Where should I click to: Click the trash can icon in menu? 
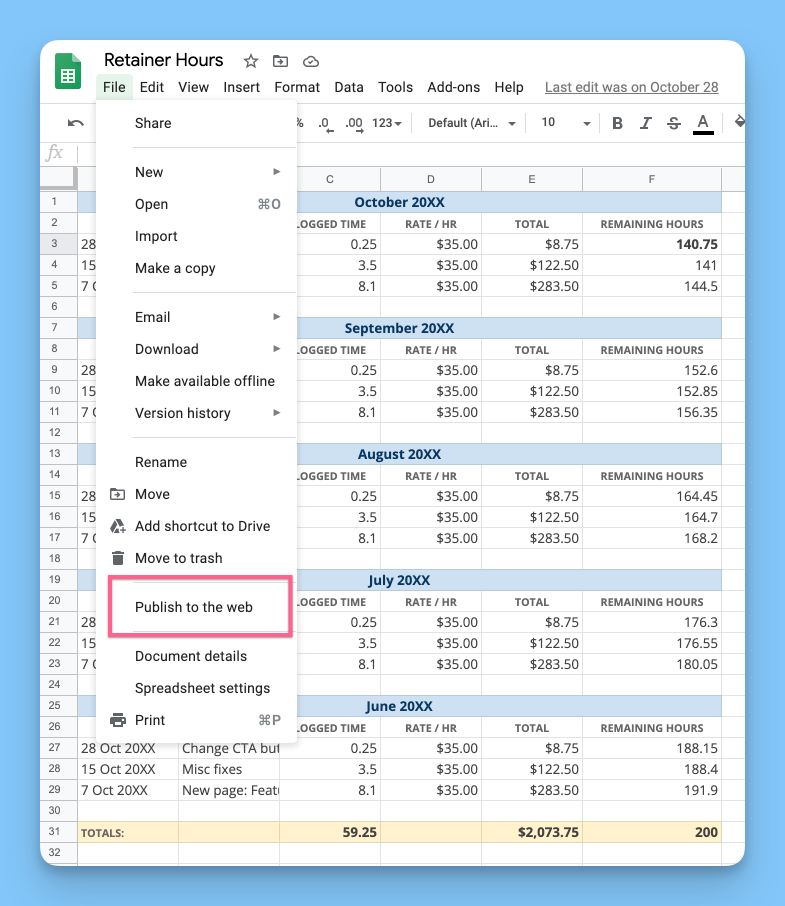[x=118, y=558]
